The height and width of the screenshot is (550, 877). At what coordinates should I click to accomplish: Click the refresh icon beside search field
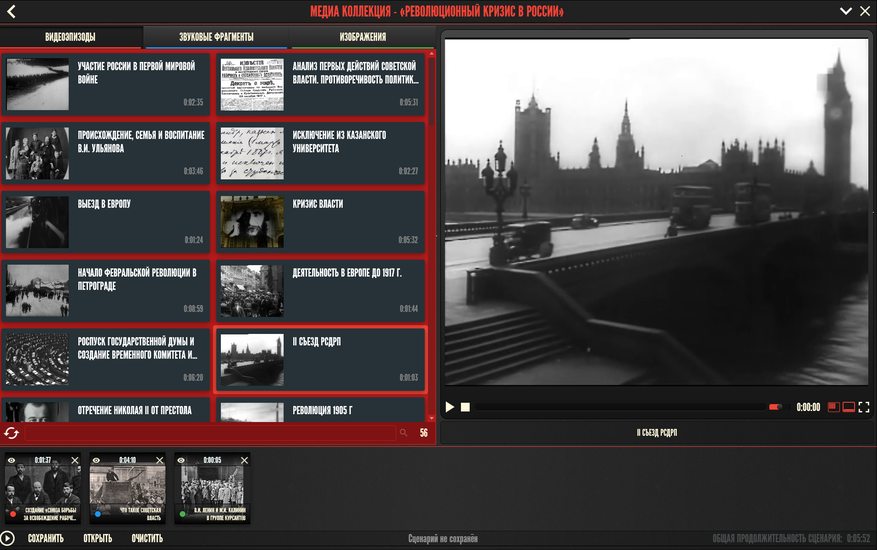[x=11, y=433]
